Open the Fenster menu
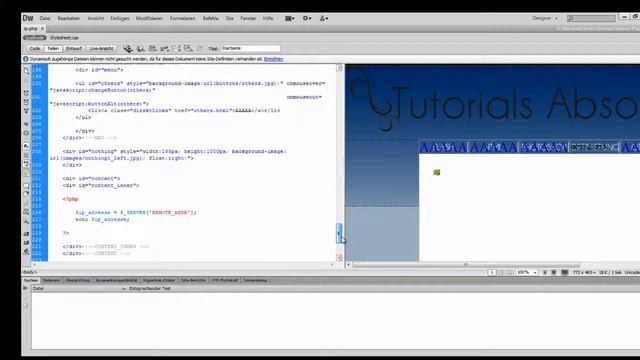Viewport: 640px width, 360px height. (x=248, y=18)
